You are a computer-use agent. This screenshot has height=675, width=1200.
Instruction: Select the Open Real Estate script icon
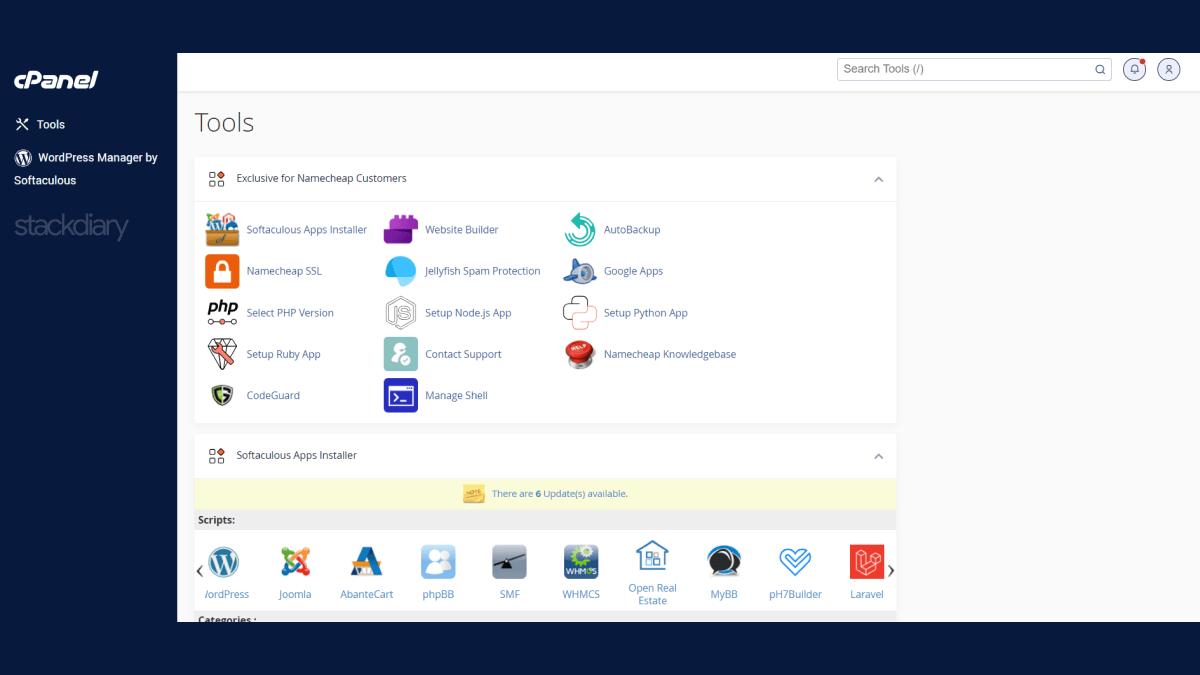click(652, 555)
